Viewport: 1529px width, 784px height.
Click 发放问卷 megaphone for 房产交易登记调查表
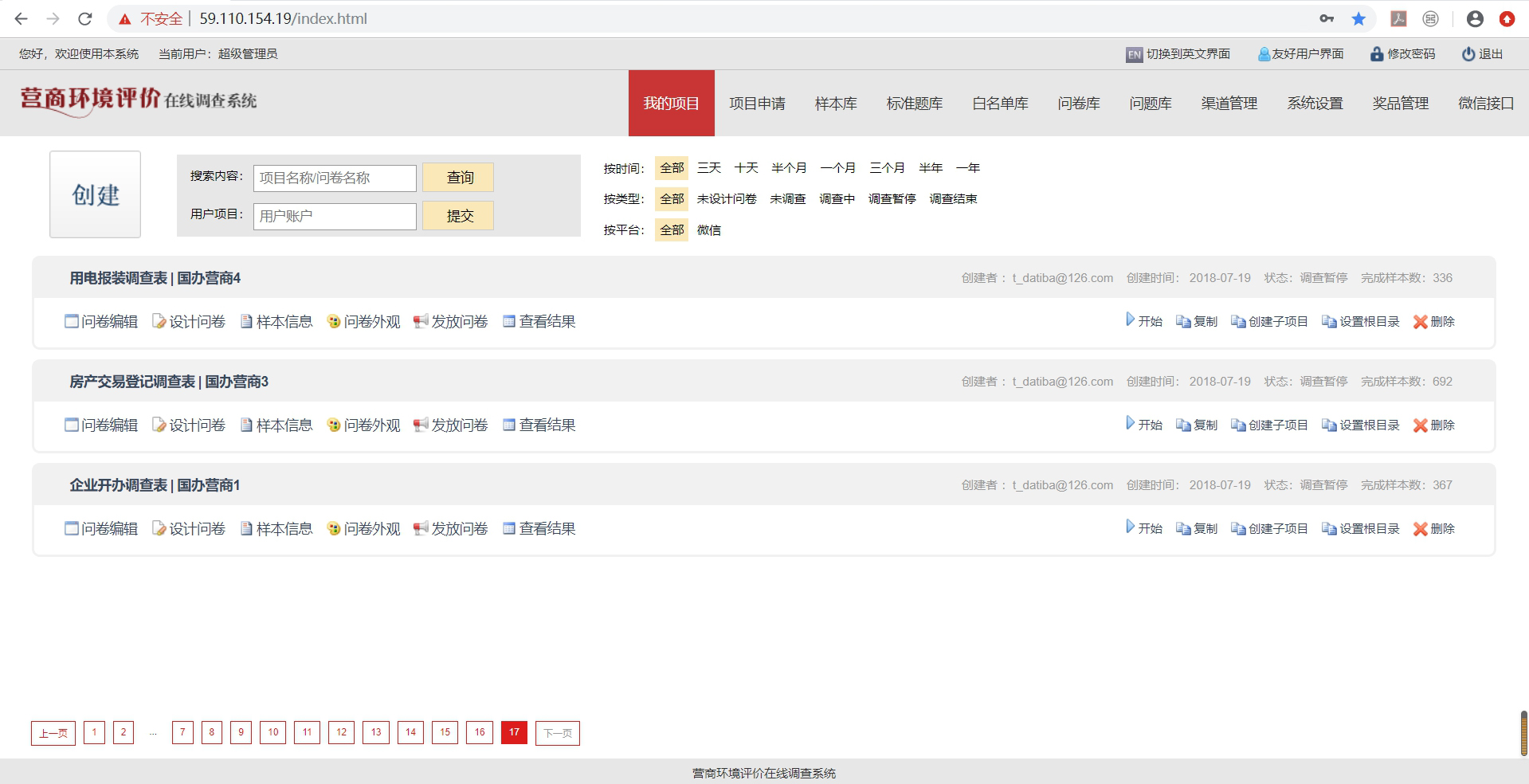[421, 425]
